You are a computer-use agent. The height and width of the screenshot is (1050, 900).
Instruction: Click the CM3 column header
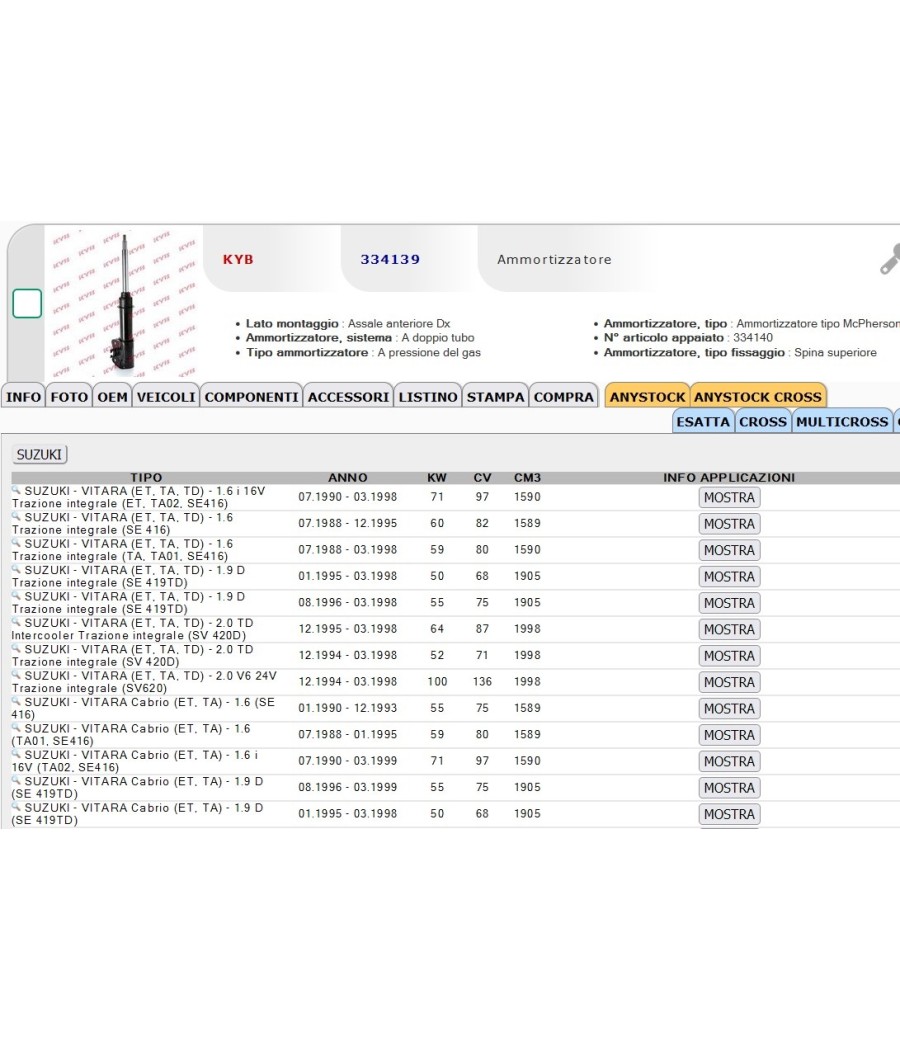coord(527,477)
